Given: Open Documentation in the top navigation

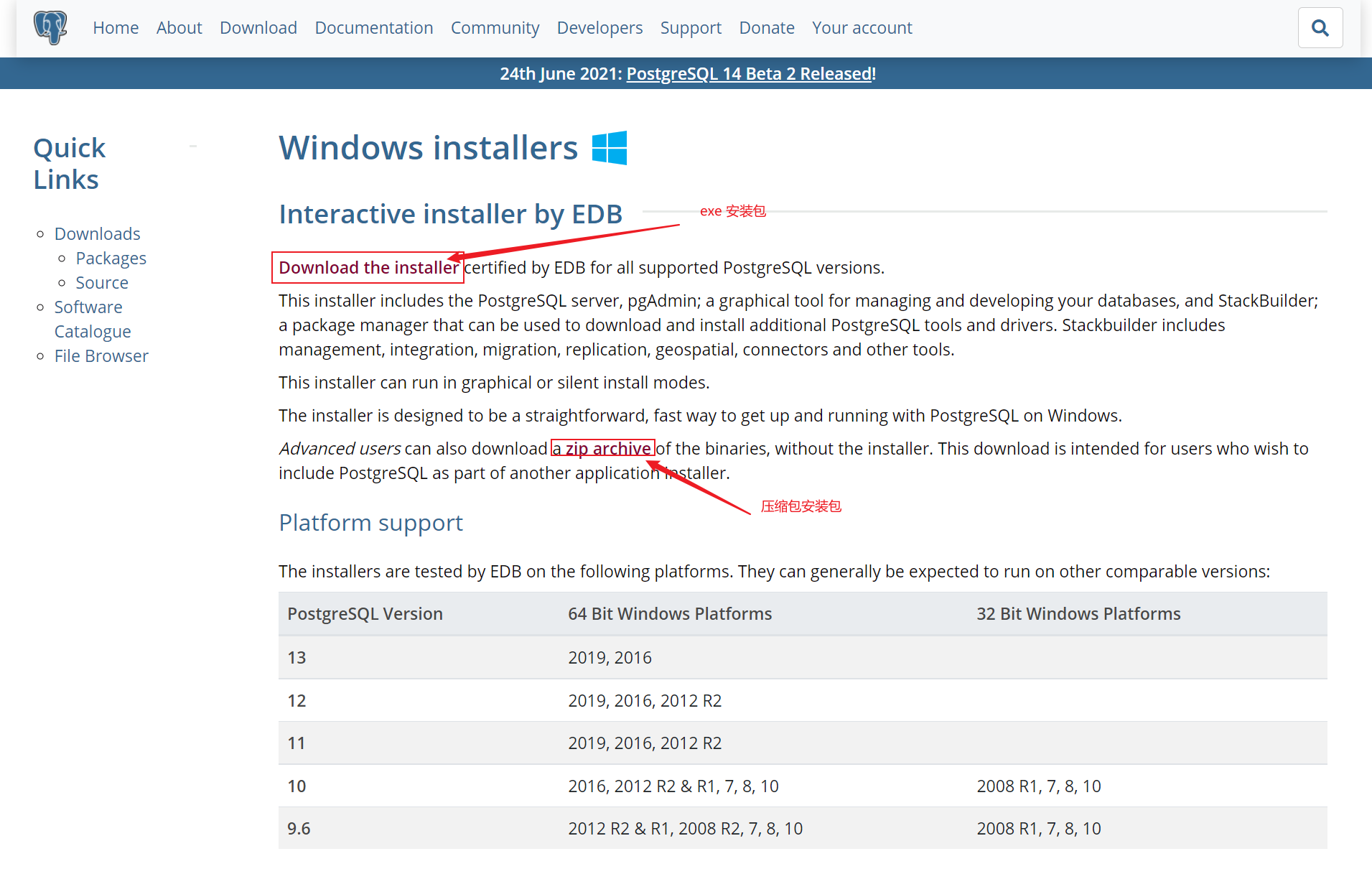Looking at the screenshot, I should click(374, 28).
